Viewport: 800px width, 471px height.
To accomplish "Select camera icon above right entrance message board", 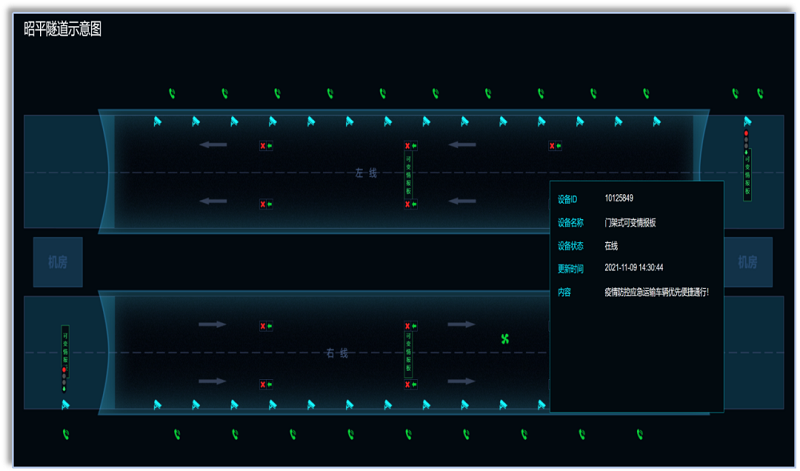I will click(x=746, y=122).
